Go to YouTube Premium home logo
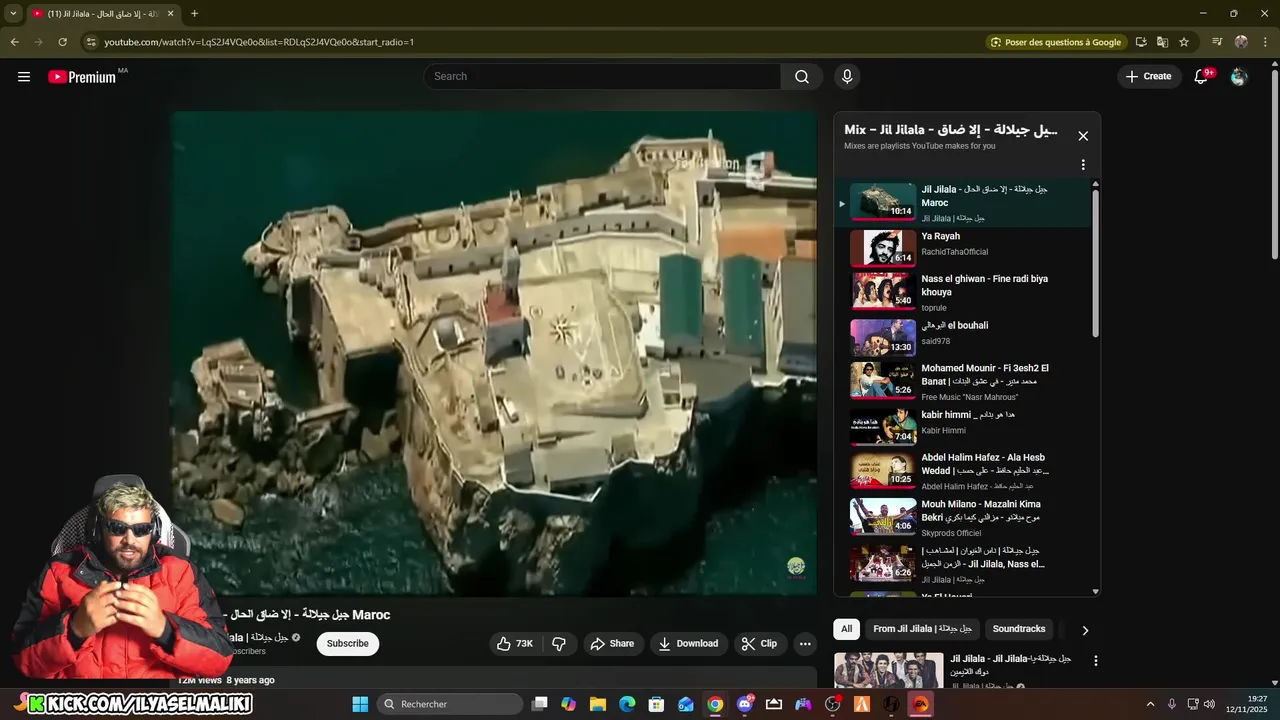 (x=82, y=77)
